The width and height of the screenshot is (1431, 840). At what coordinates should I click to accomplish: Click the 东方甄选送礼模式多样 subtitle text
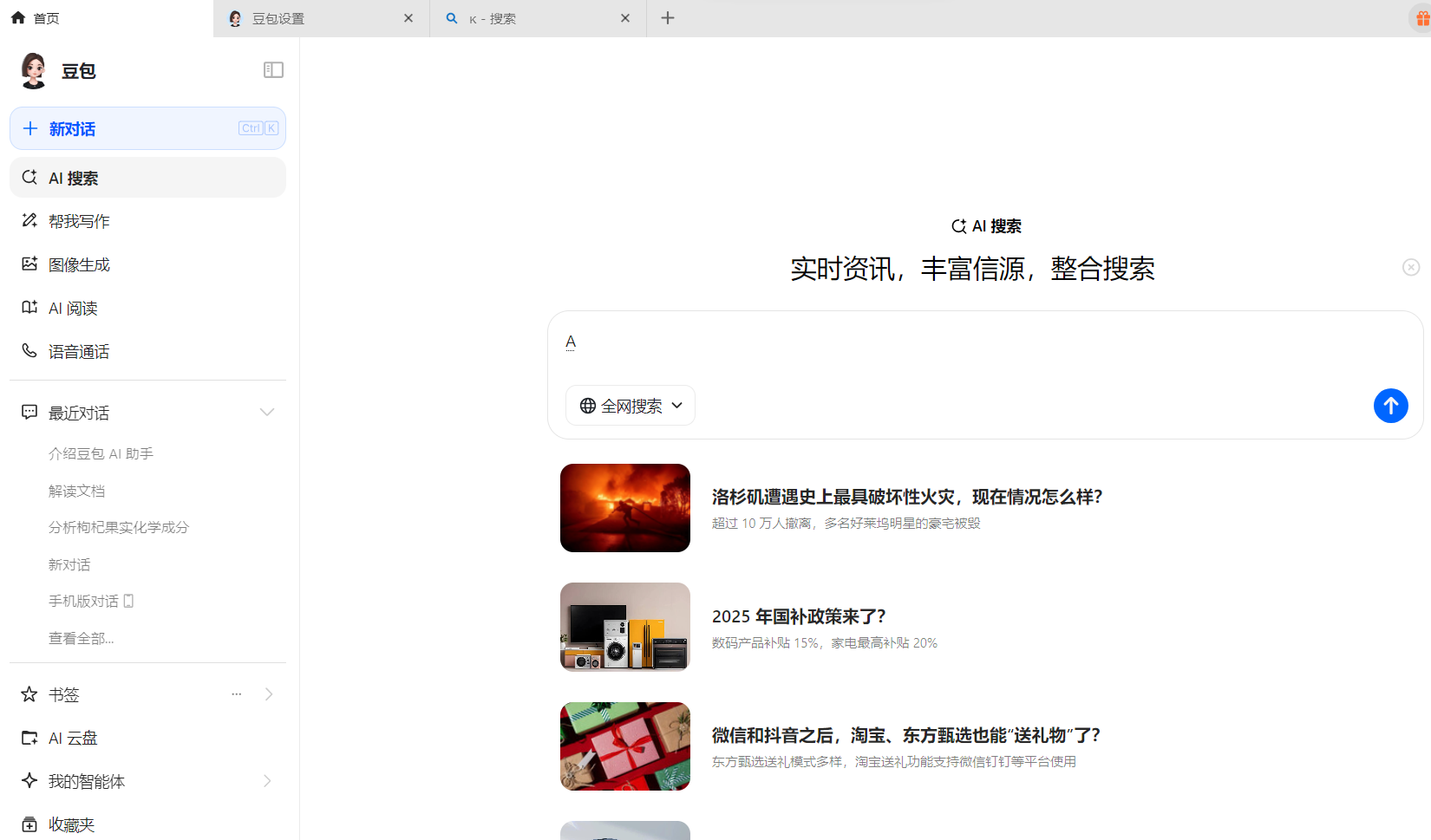click(x=894, y=761)
